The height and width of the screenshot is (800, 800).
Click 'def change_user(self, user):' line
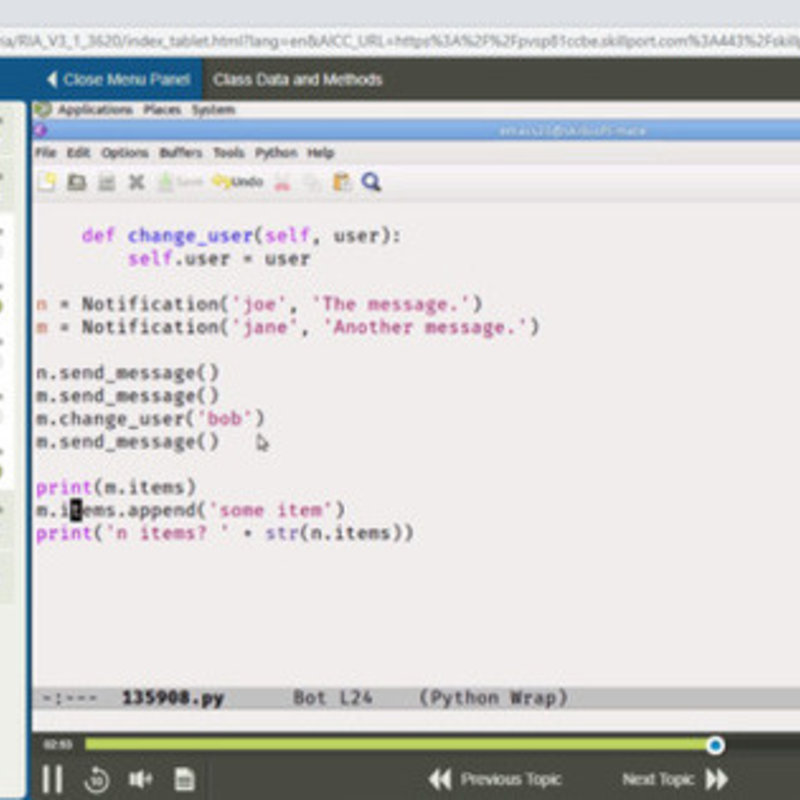point(241,236)
